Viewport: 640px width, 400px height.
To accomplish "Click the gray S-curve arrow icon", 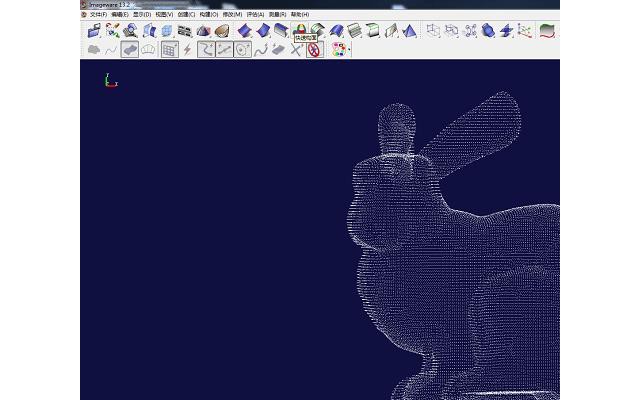I will pos(260,50).
